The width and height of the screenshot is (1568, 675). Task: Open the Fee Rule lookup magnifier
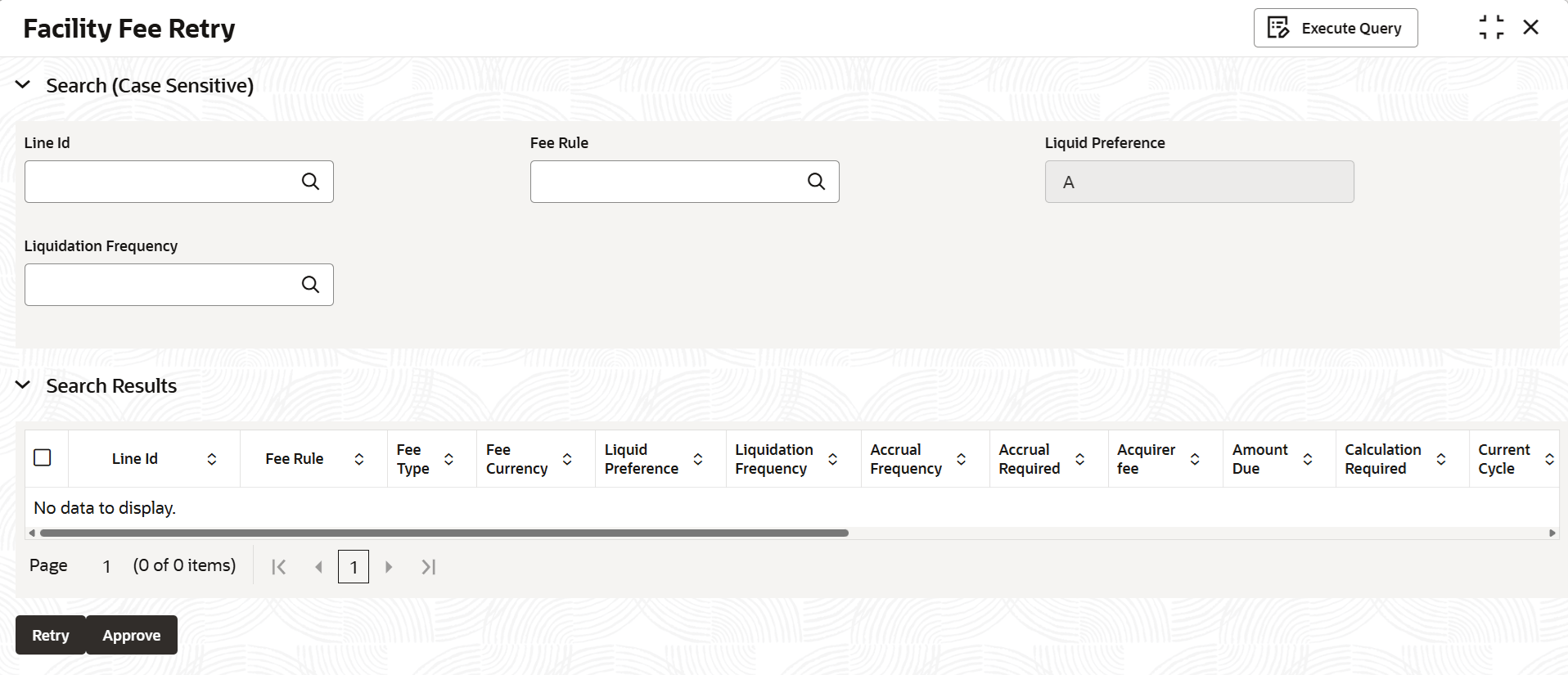pyautogui.click(x=816, y=182)
